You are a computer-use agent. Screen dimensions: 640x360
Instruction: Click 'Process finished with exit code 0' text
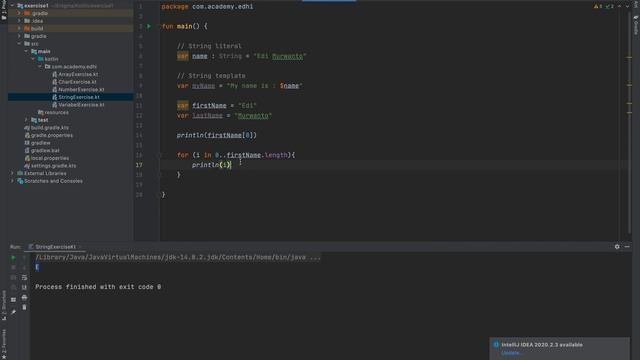tap(98, 287)
